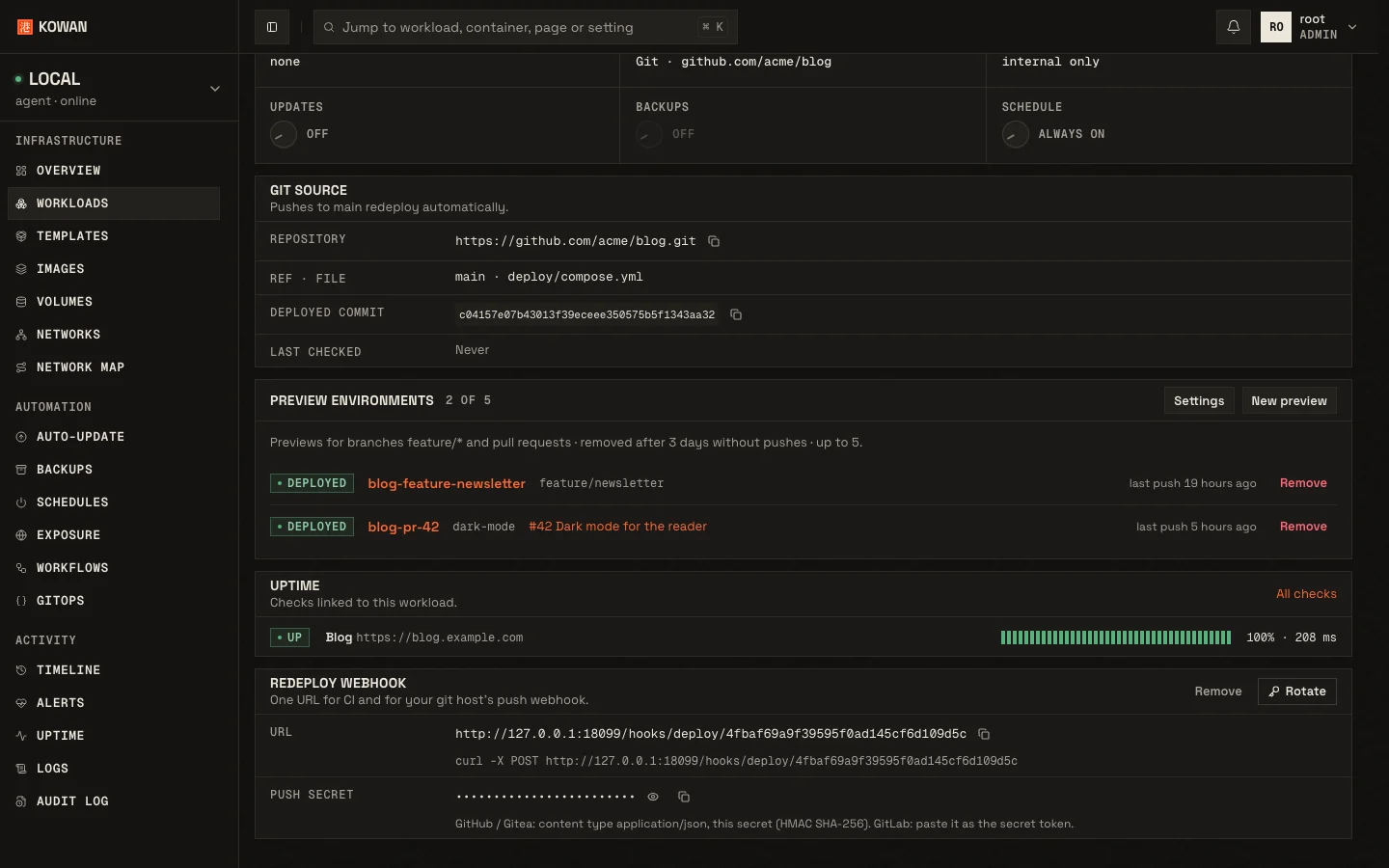The image size is (1389, 868).
Task: Create a New preview
Action: tap(1289, 401)
